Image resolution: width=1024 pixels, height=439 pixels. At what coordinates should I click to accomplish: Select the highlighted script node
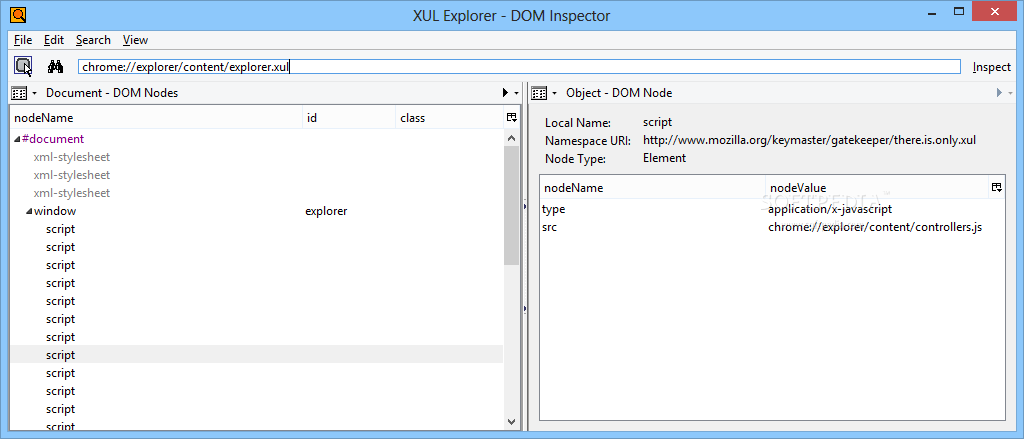(257, 355)
